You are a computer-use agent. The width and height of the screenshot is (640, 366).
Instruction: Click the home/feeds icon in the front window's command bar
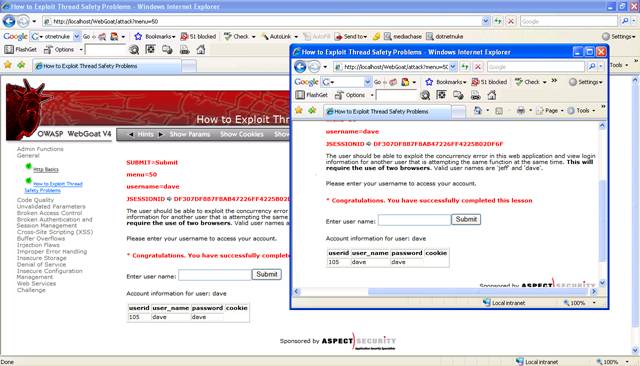(478, 111)
